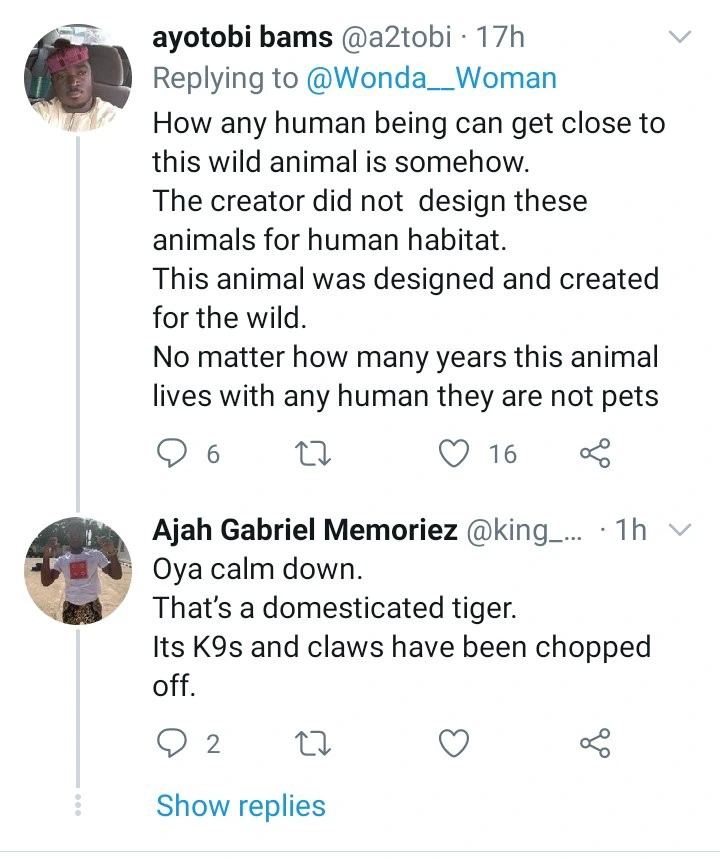Screen dimensions: 720x858
Task: Open the tweet body about wild animals
Action: tap(405, 260)
